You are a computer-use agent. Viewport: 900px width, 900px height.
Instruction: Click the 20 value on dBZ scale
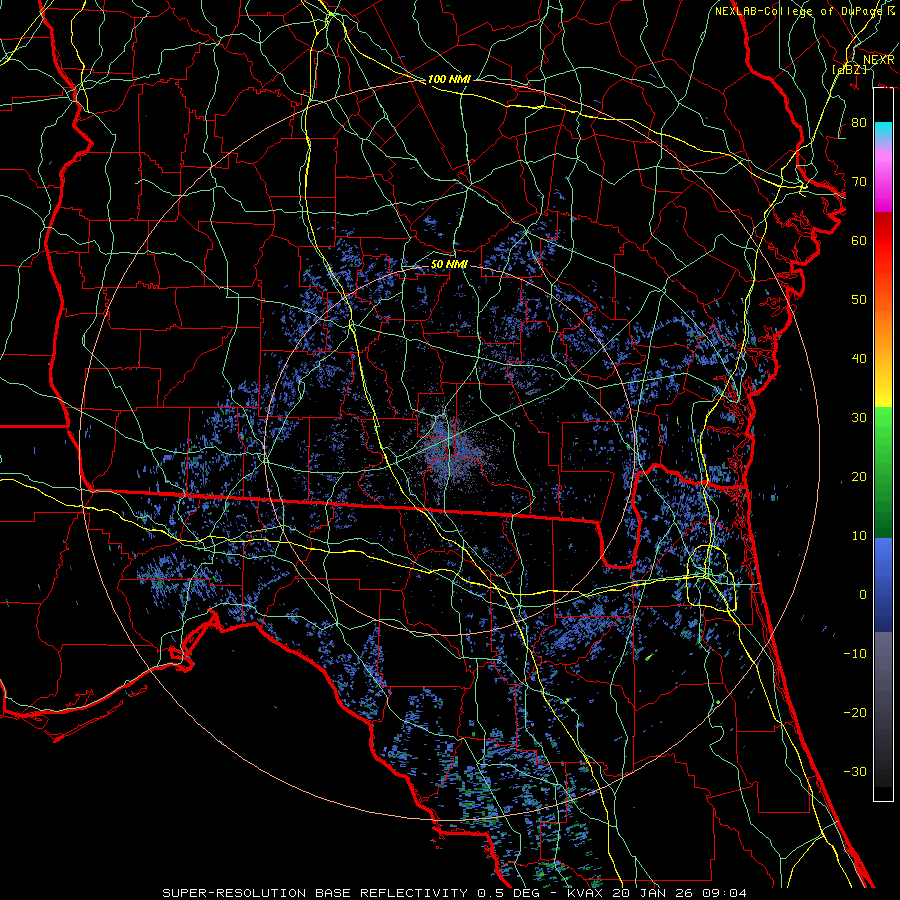859,477
